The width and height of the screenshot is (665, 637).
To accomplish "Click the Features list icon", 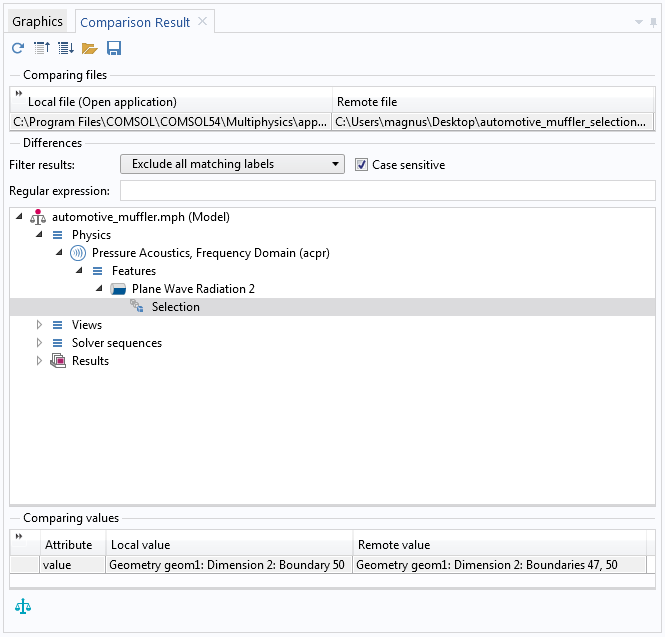I will coord(98,271).
